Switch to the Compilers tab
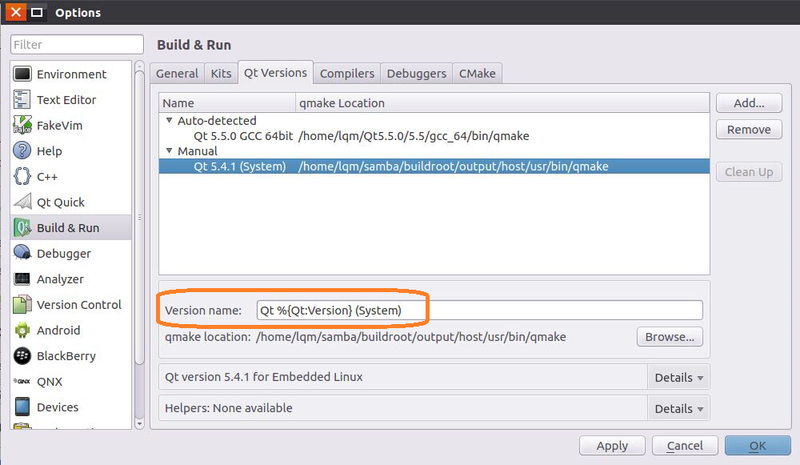Screen dimensions: 800x465 pyautogui.click(x=348, y=73)
